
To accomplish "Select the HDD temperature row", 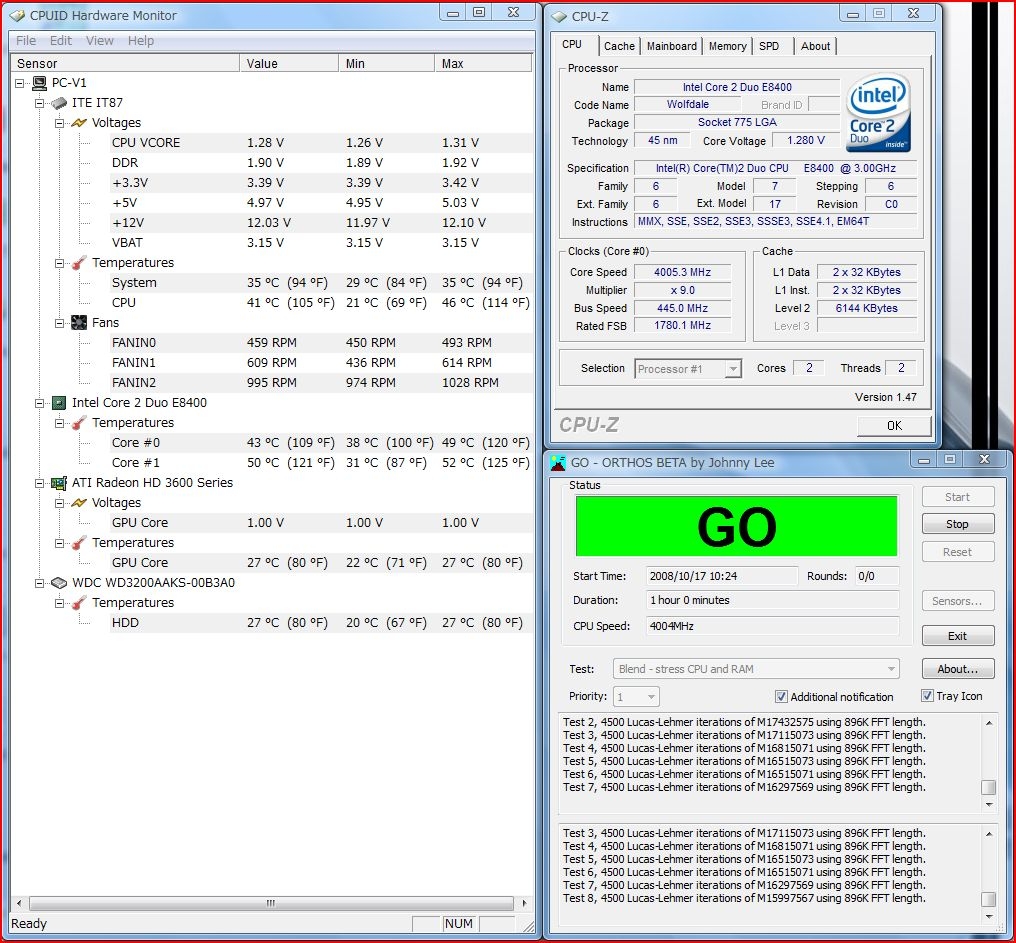I will (x=321, y=623).
